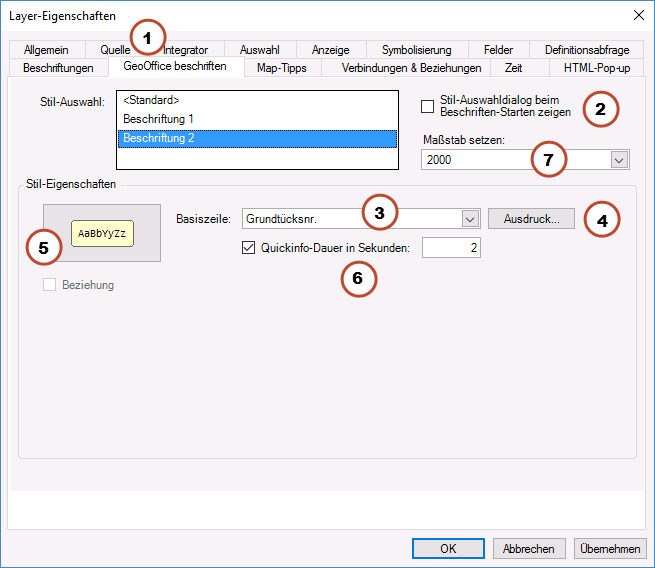
Task: Open Verbindungen & Beziehungen tab
Action: tap(411, 68)
